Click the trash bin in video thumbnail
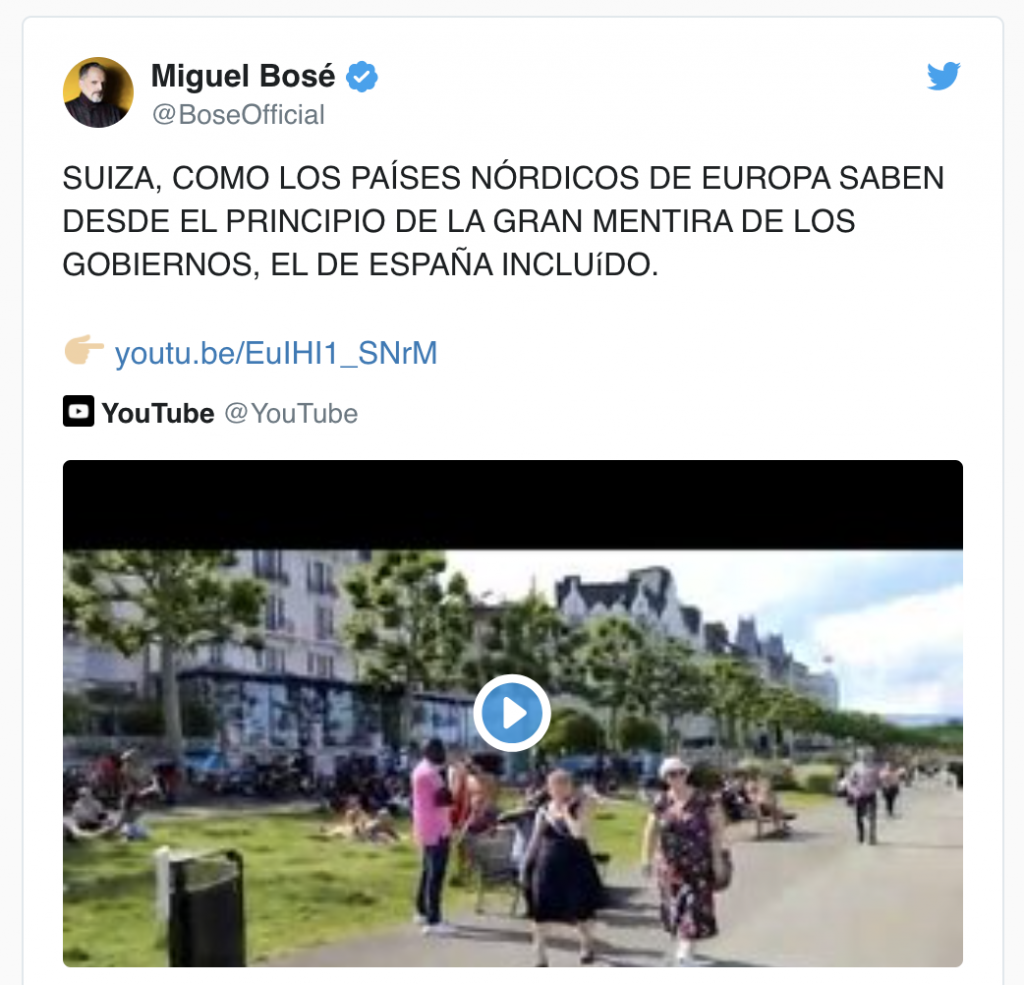1024x985 pixels. pyautogui.click(x=206, y=907)
